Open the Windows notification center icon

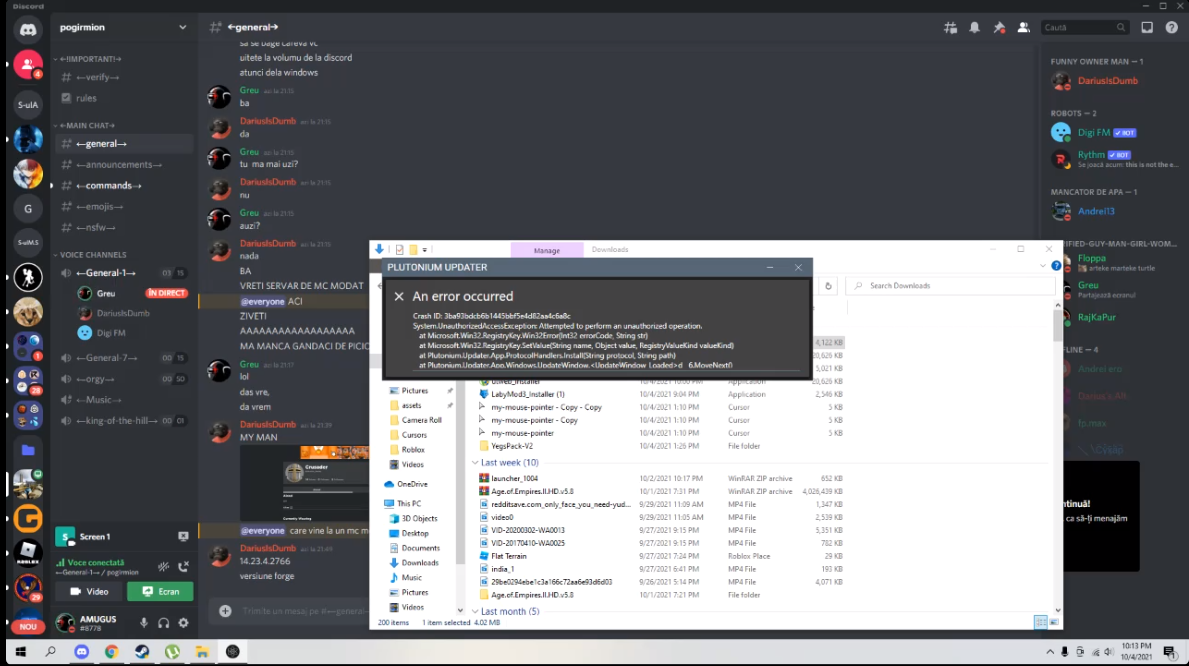(x=1170, y=652)
